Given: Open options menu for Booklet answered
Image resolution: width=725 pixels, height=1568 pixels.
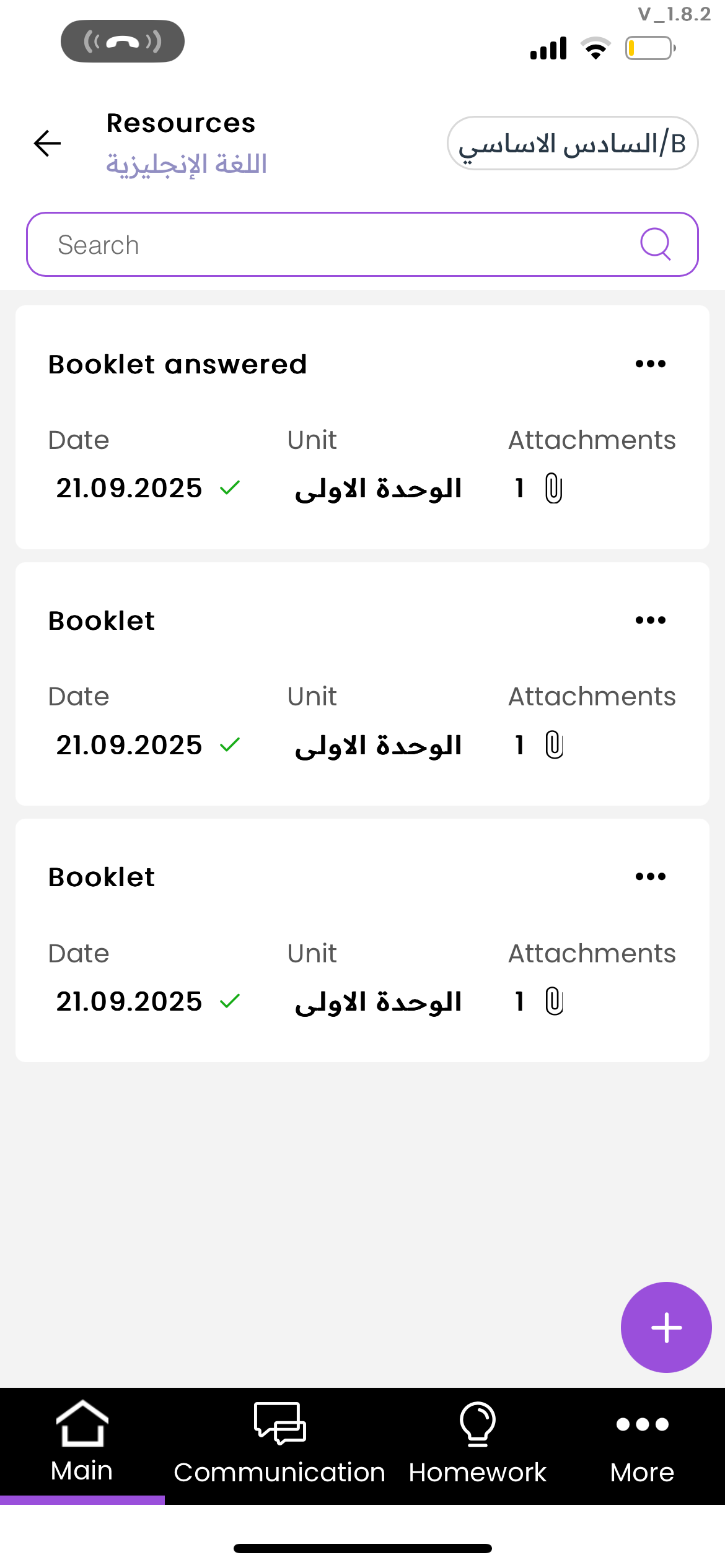Looking at the screenshot, I should [x=650, y=364].
